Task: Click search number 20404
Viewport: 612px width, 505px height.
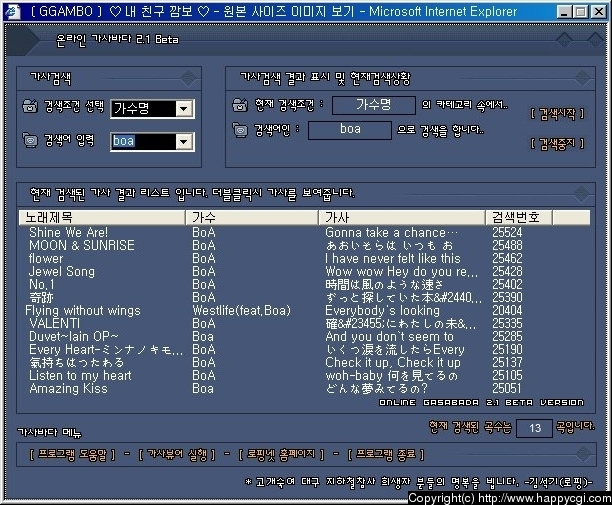Action: 507,311
